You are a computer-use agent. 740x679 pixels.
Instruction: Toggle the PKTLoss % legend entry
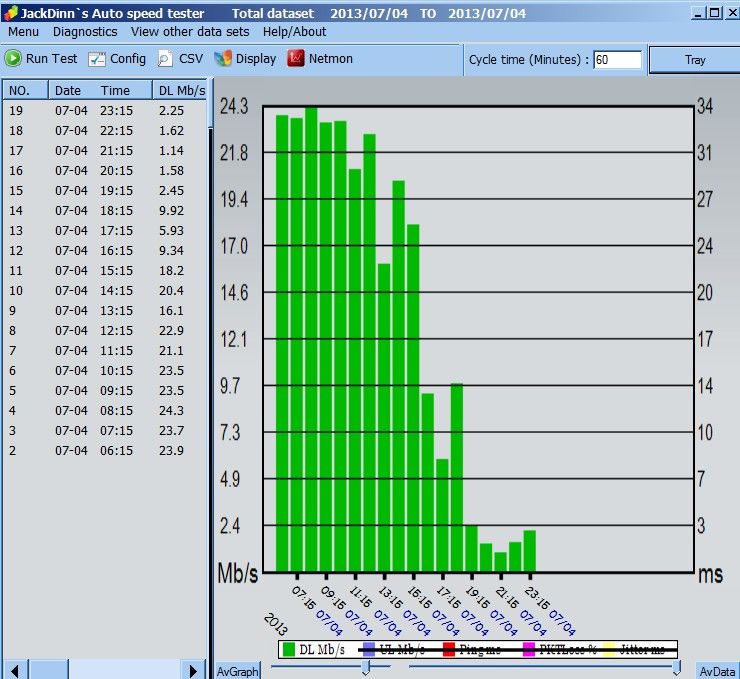tap(560, 650)
